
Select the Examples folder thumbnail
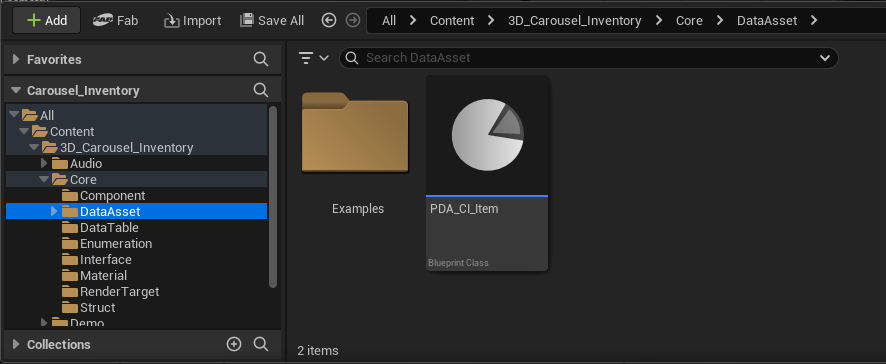(x=355, y=132)
